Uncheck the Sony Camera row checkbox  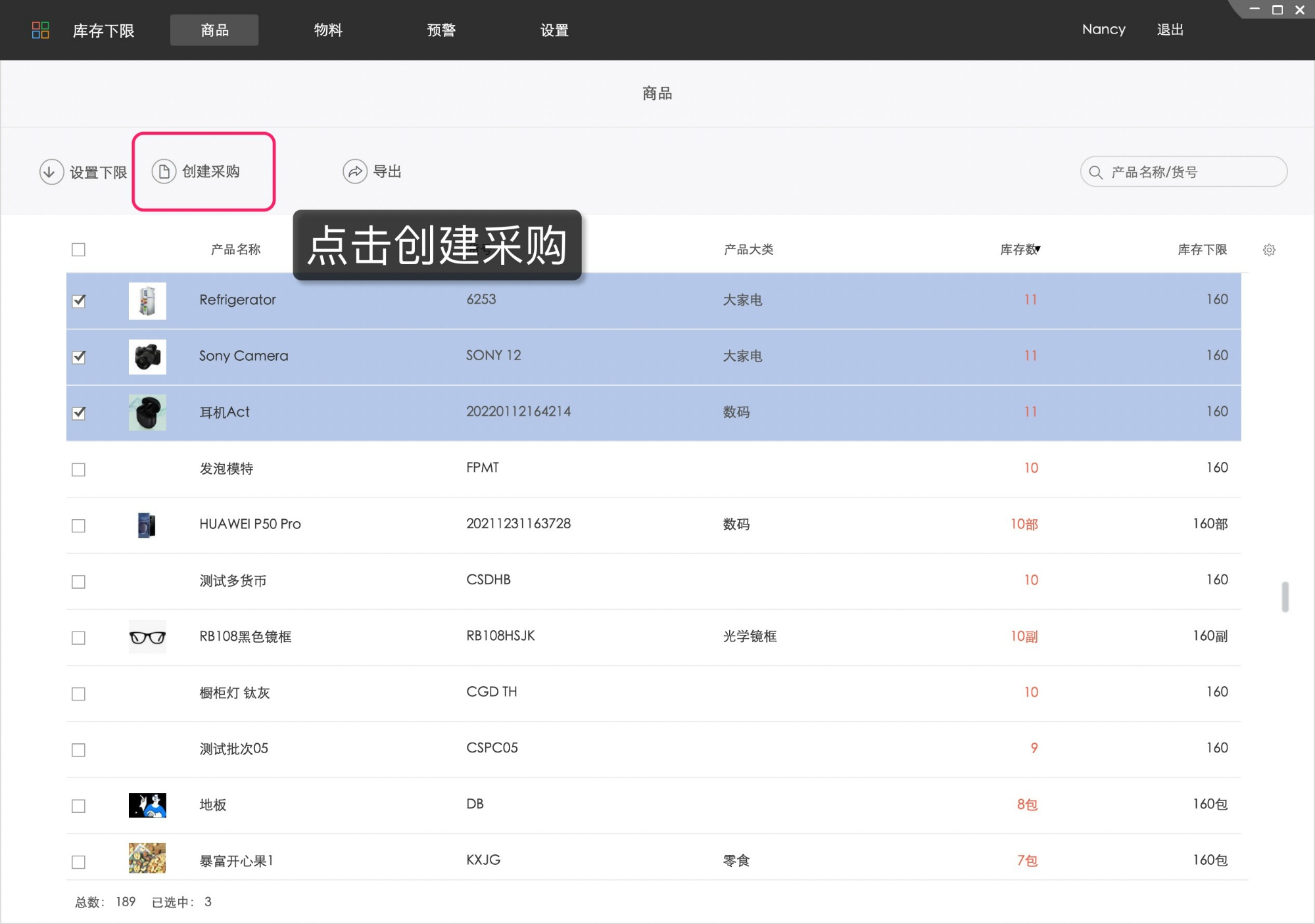point(79,357)
